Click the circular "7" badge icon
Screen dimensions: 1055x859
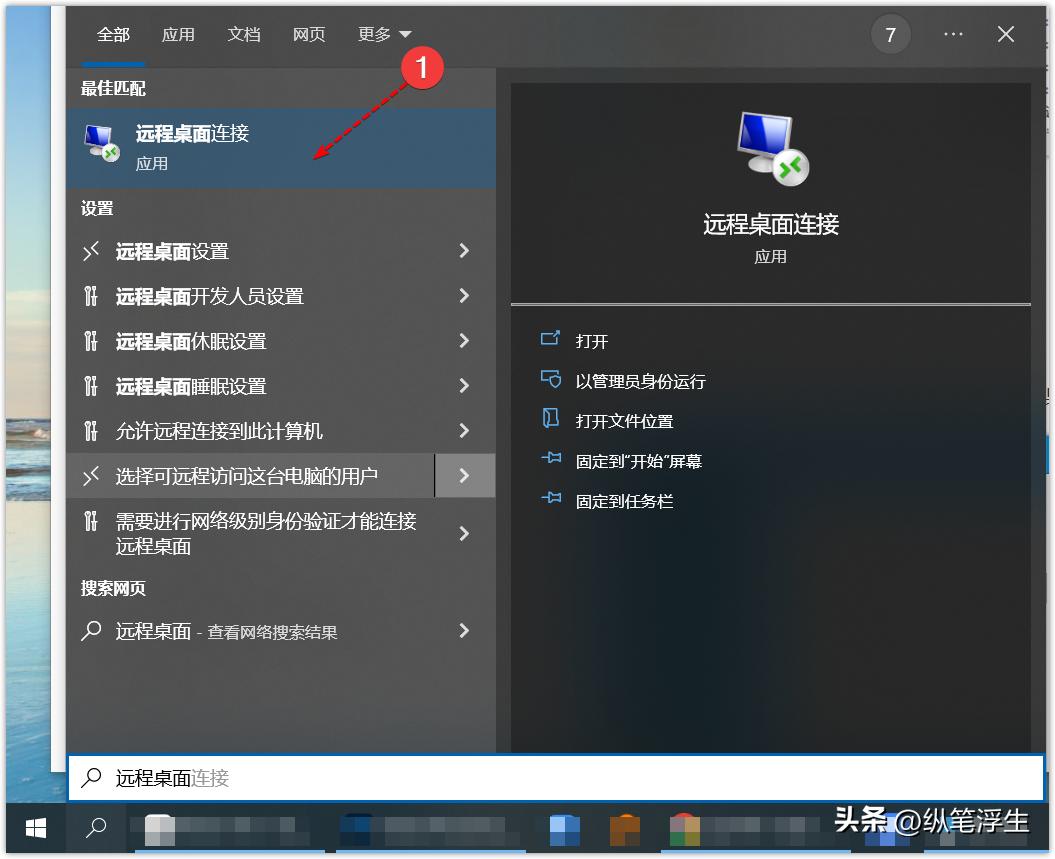[x=890, y=34]
